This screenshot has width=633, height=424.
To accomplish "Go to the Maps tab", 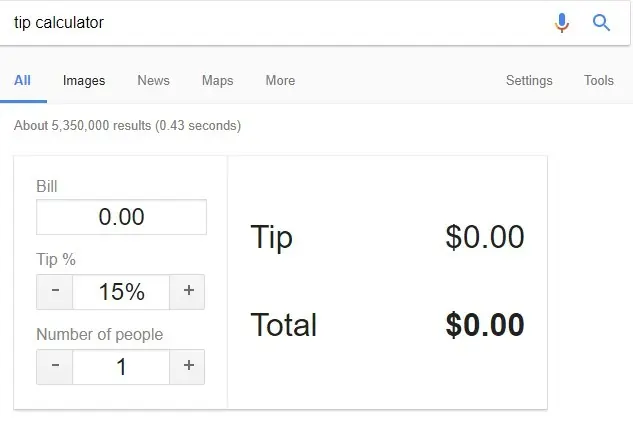I will [217, 81].
